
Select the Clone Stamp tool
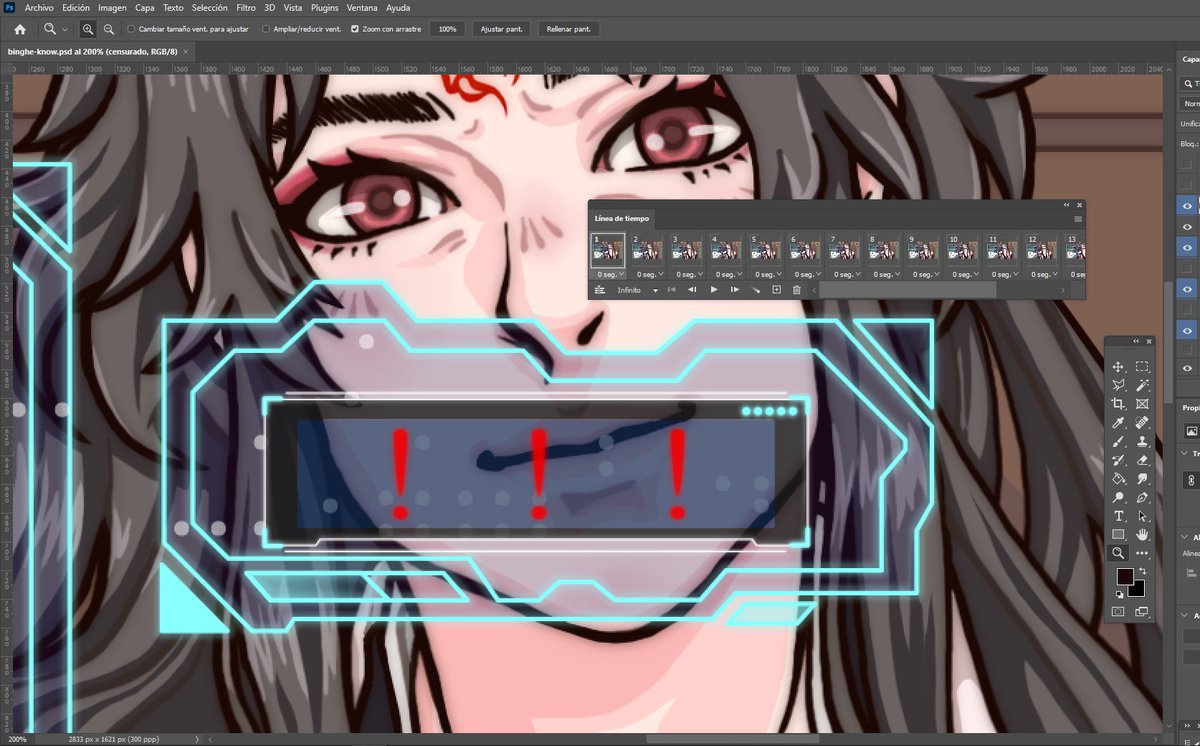[x=1143, y=441]
